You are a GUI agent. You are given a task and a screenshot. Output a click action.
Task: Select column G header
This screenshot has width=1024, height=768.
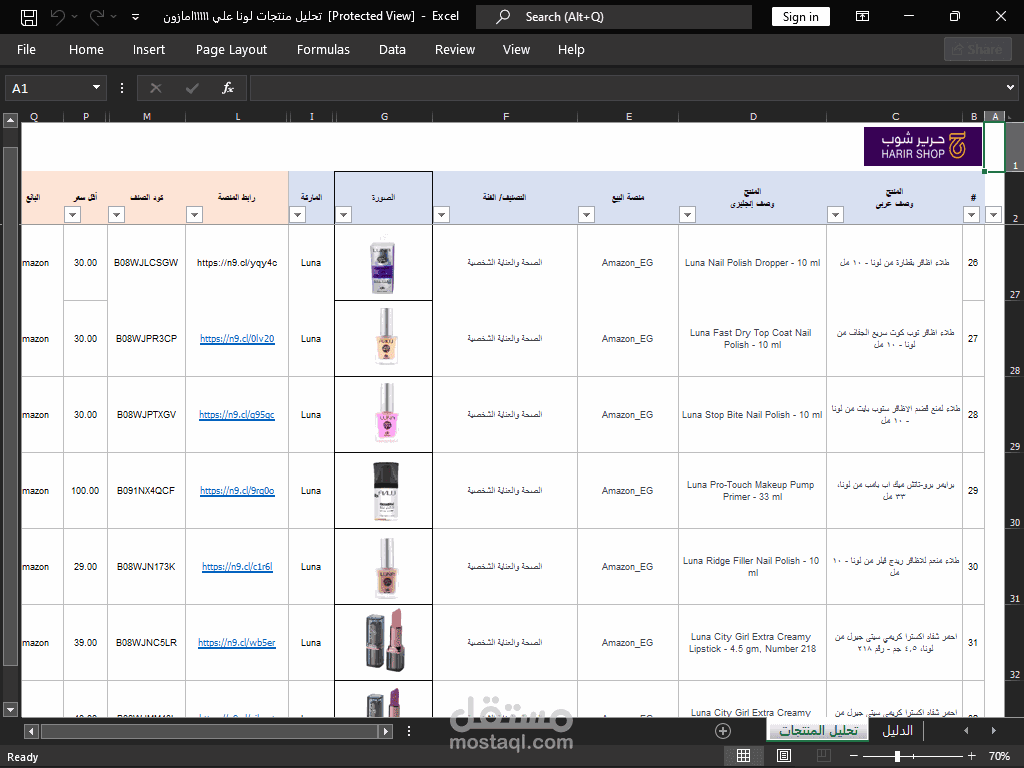[x=384, y=116]
